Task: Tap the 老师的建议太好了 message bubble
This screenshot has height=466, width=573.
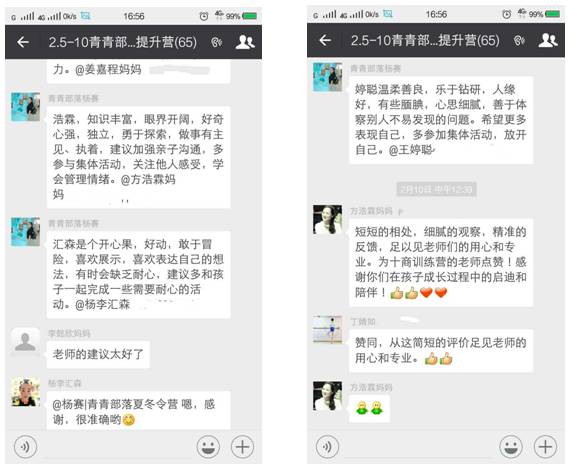Action: [98, 354]
